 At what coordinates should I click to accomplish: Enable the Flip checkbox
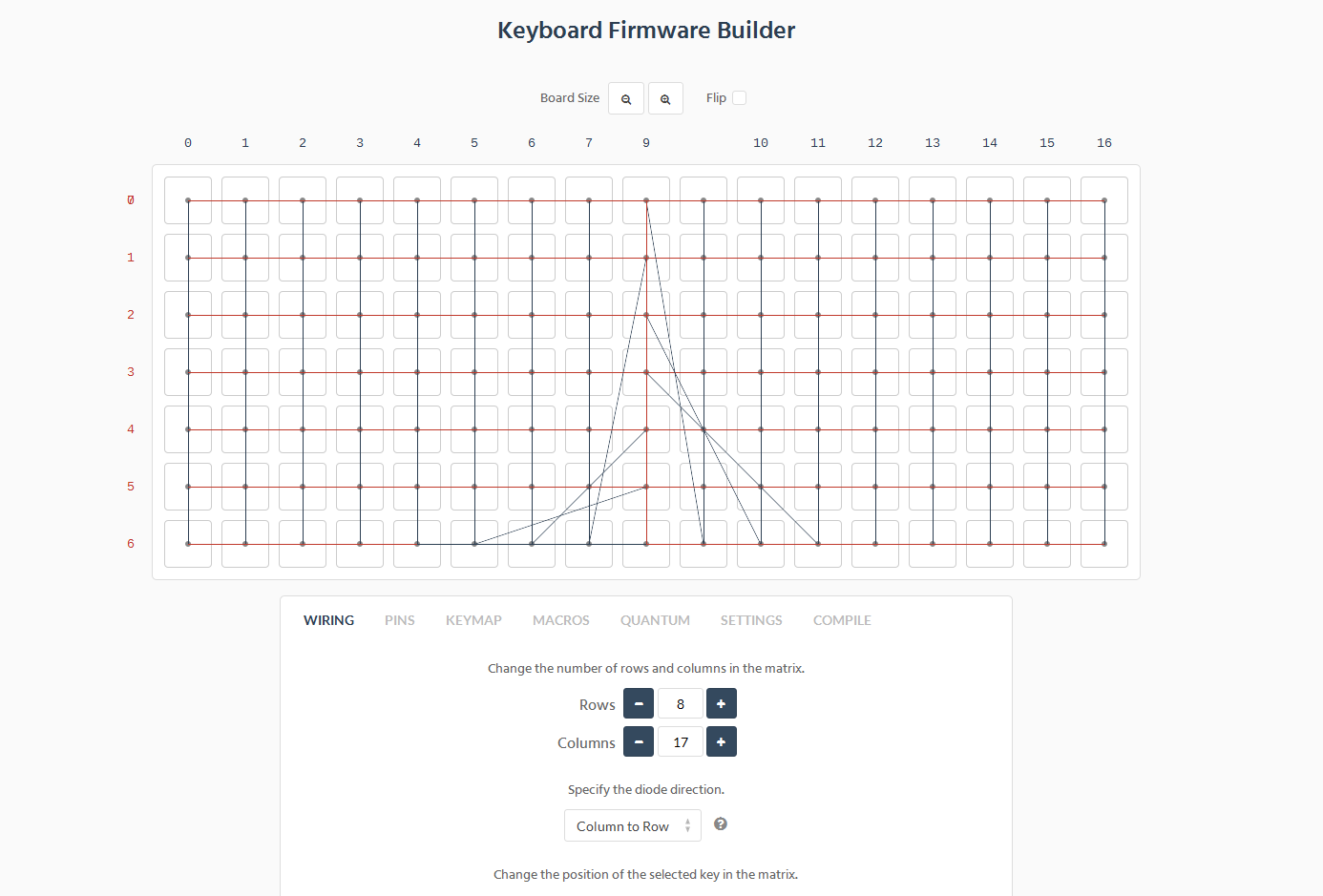point(741,97)
